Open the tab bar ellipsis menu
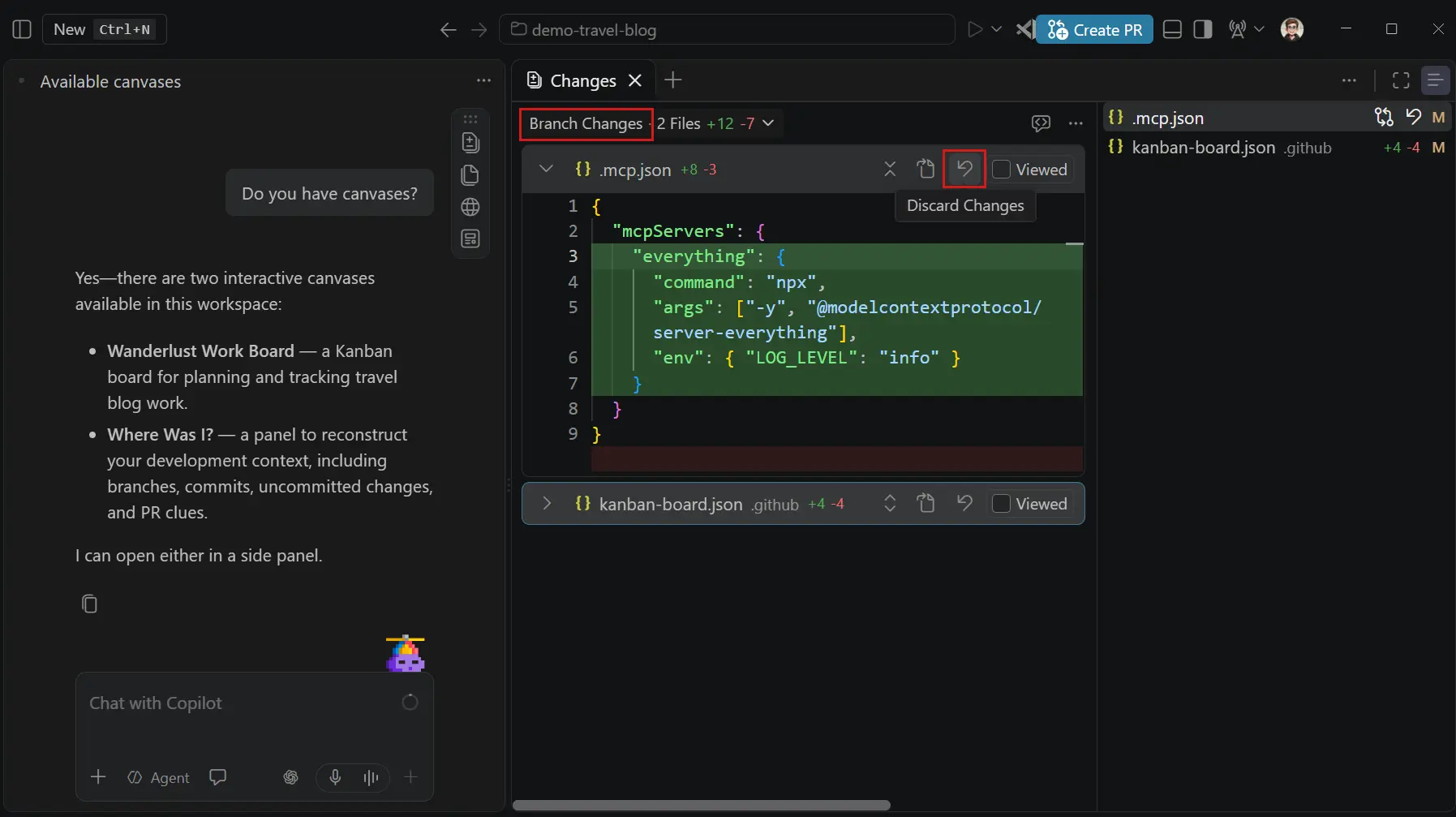 (x=1349, y=80)
